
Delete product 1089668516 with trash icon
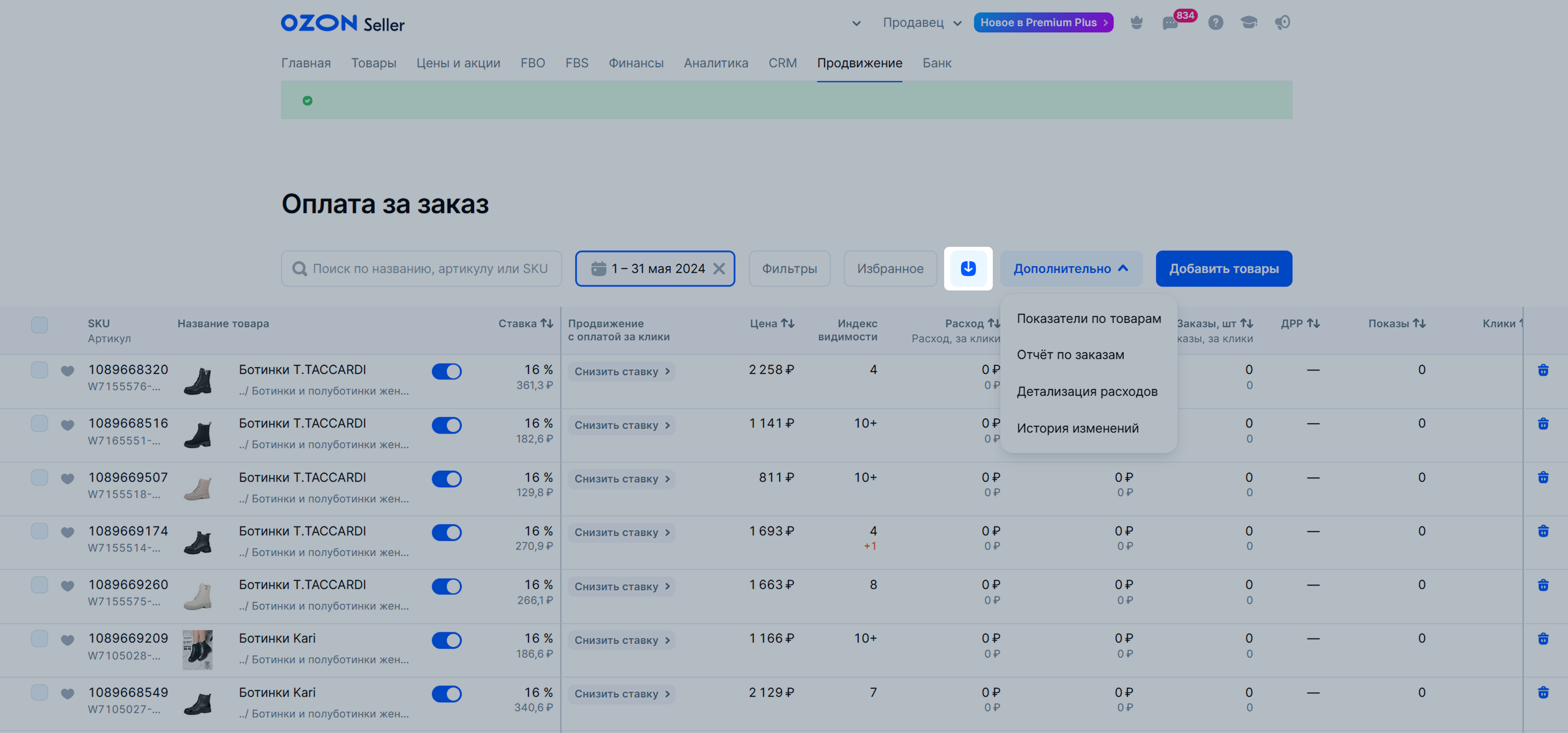(1542, 424)
